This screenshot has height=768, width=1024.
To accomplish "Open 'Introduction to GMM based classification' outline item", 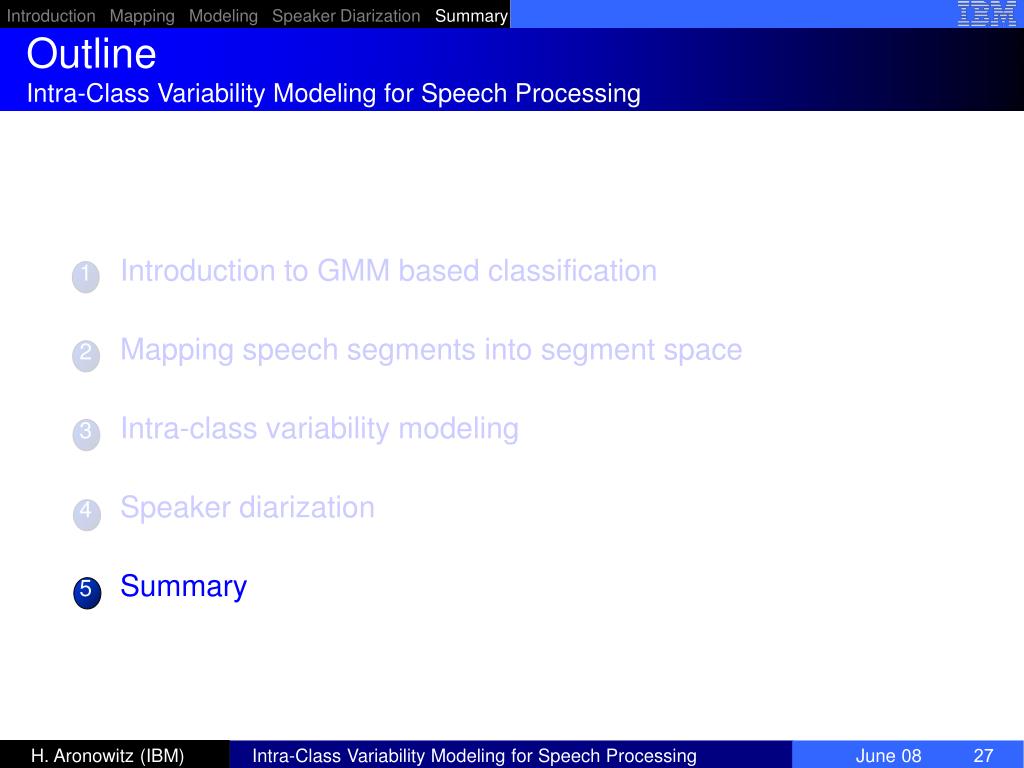I will 389,271.
